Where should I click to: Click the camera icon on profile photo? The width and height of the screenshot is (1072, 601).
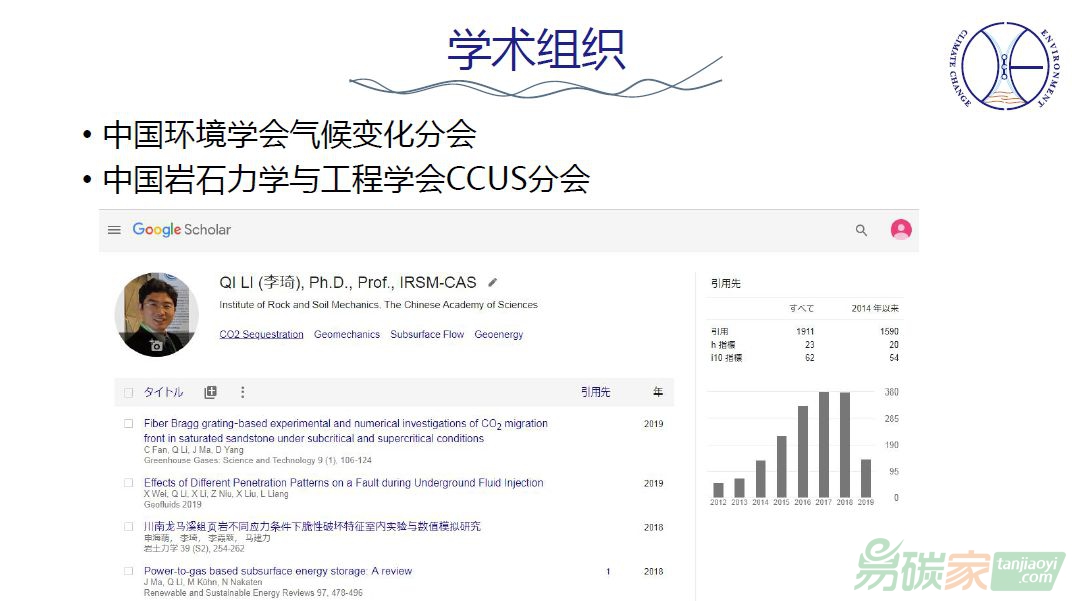[x=156, y=345]
